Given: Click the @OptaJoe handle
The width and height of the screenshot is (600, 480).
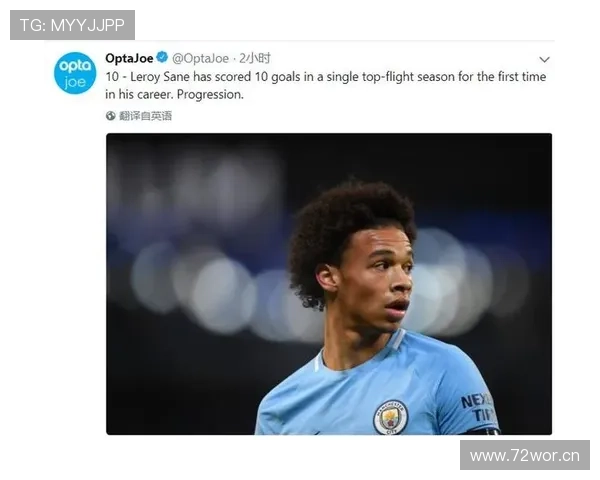Looking at the screenshot, I should tap(200, 58).
